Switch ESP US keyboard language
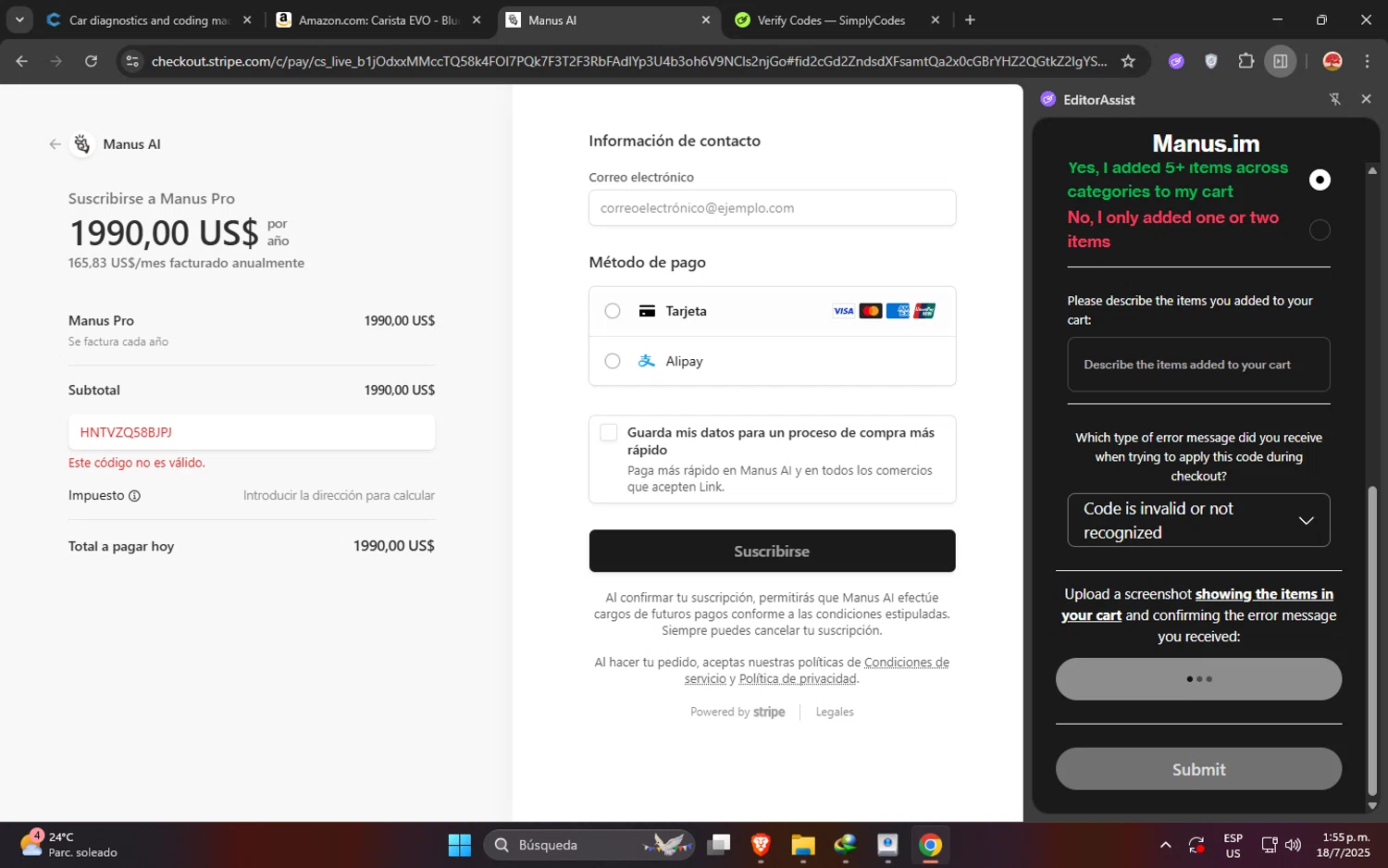This screenshot has height=868, width=1388. click(x=1233, y=845)
